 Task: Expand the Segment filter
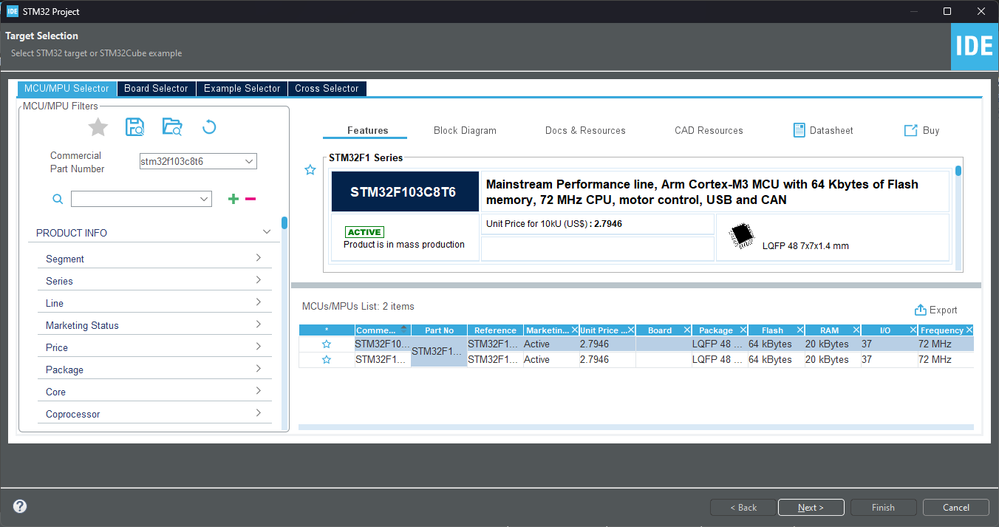pos(258,258)
